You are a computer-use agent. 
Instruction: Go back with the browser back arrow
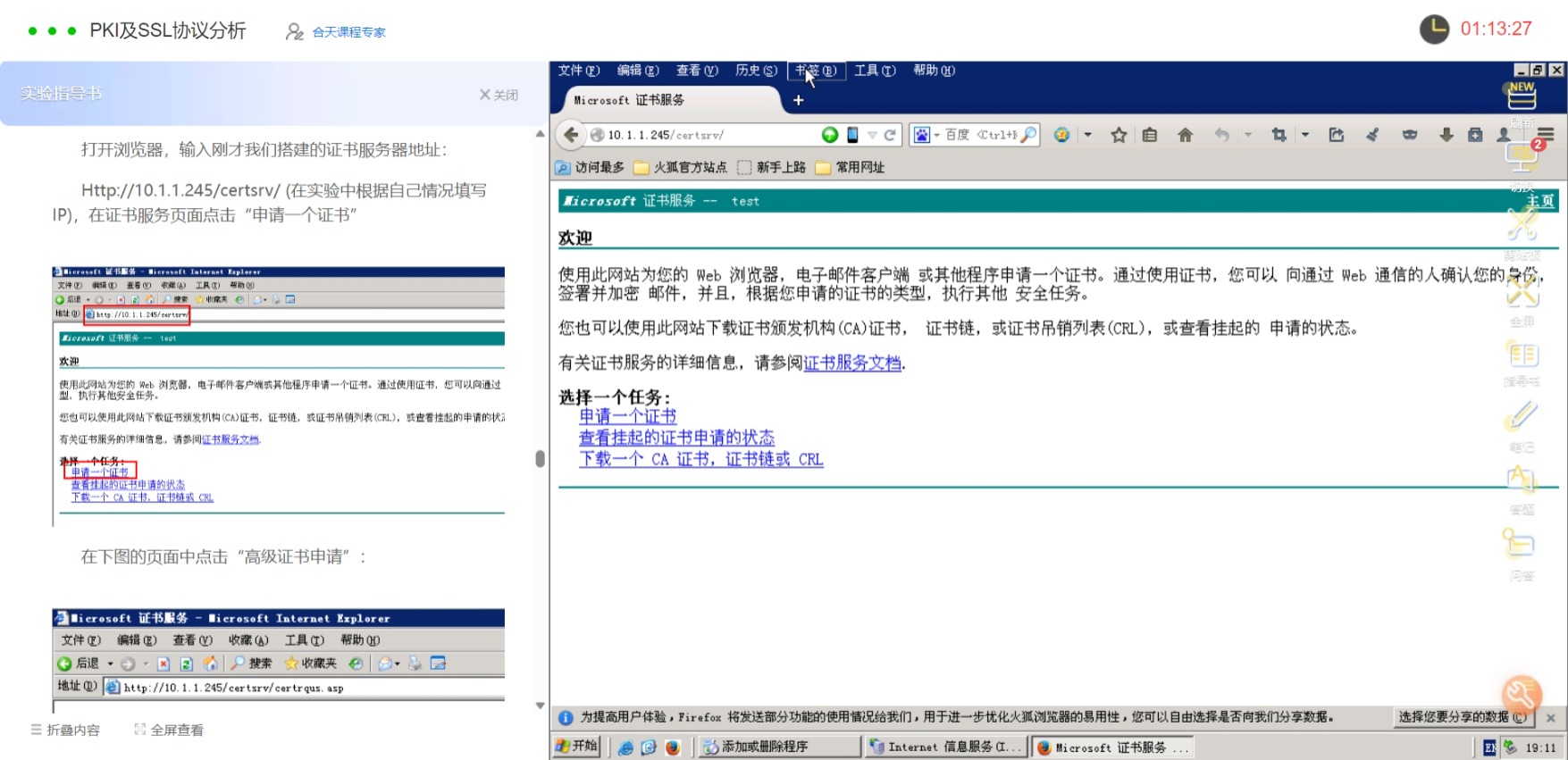tap(570, 135)
